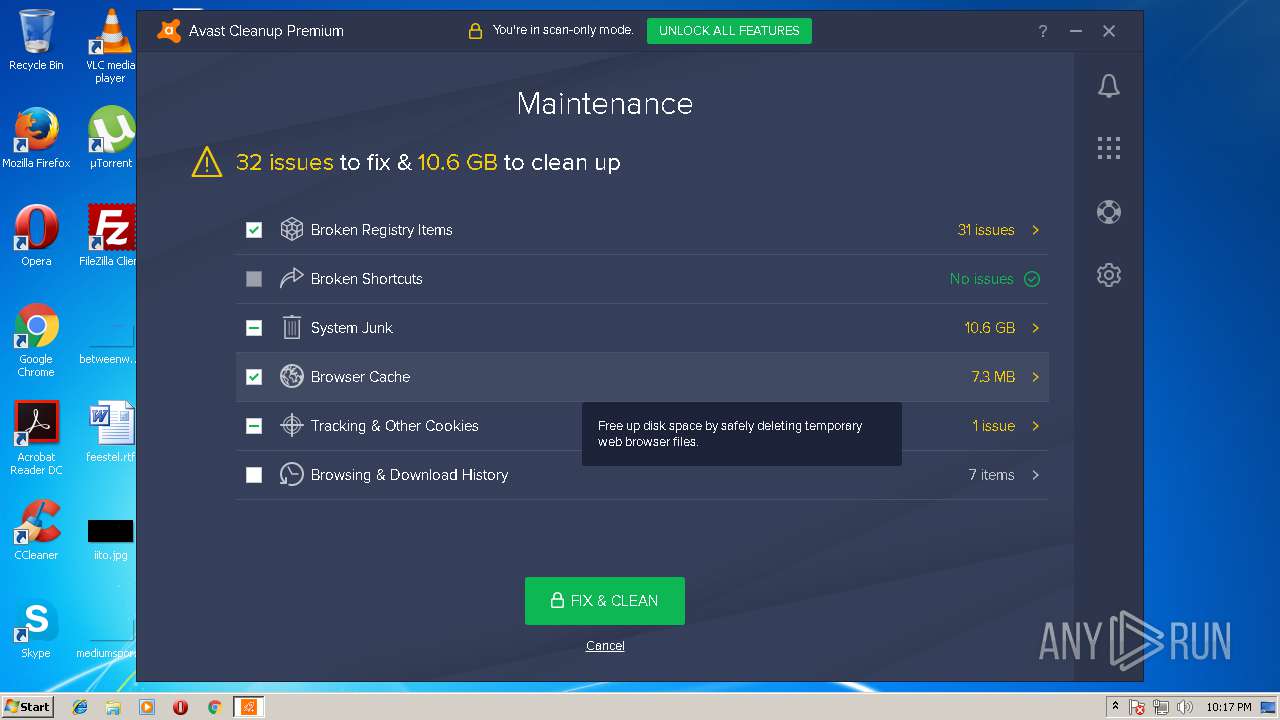Open VLC media player desktop shortcut

tap(110, 46)
